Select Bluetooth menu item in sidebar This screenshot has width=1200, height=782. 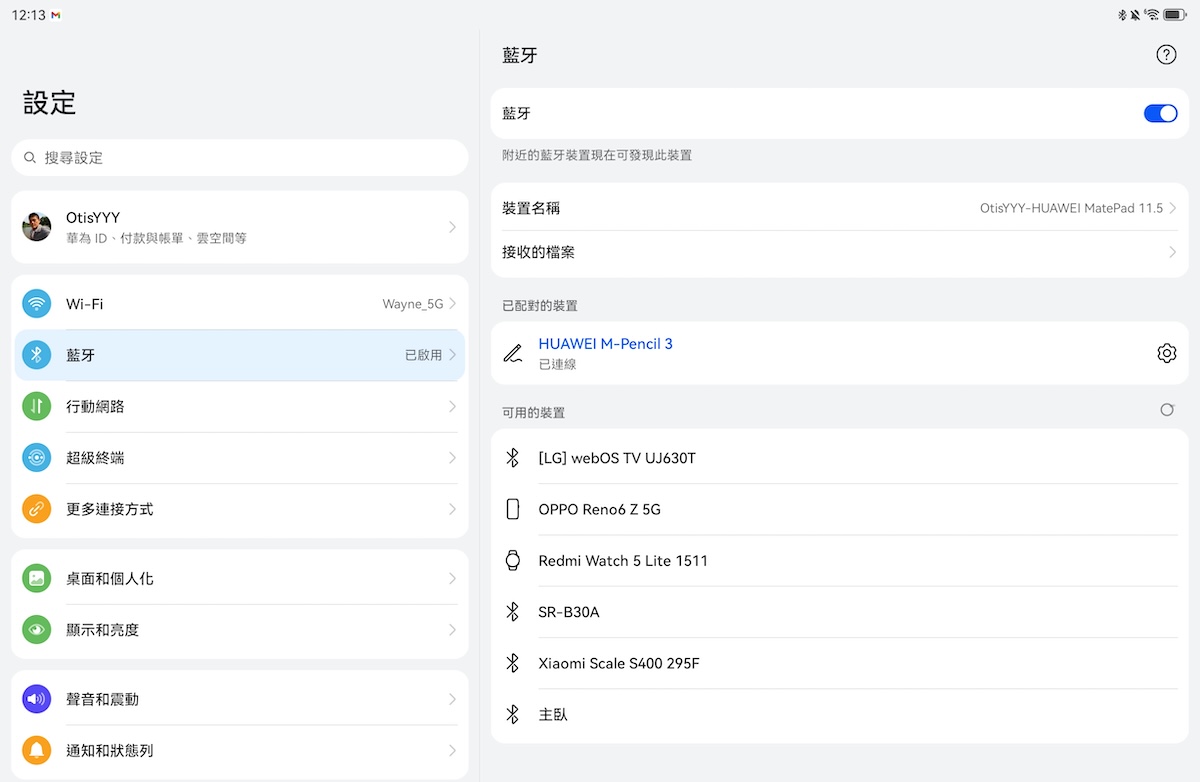point(239,355)
